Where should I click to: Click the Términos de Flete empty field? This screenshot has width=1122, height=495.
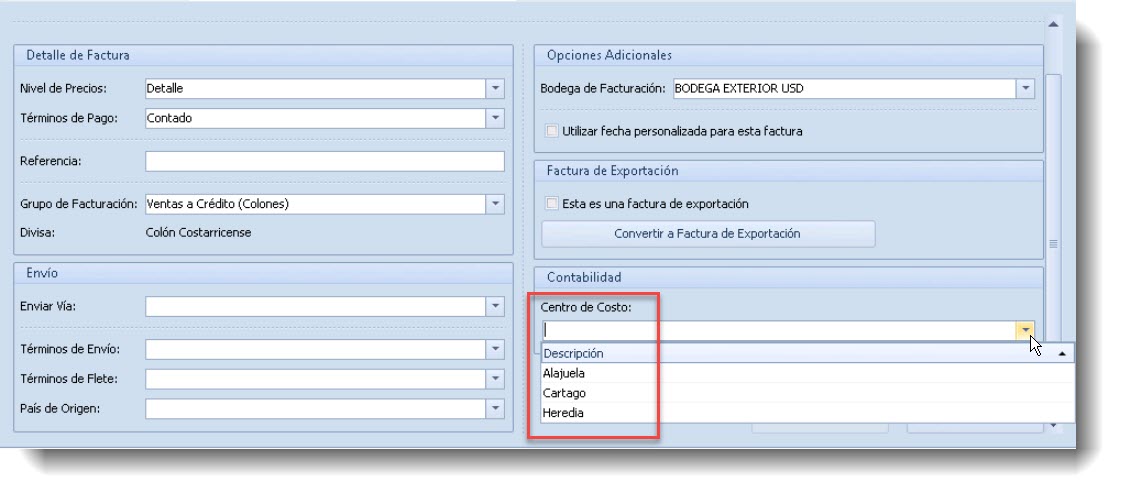316,379
